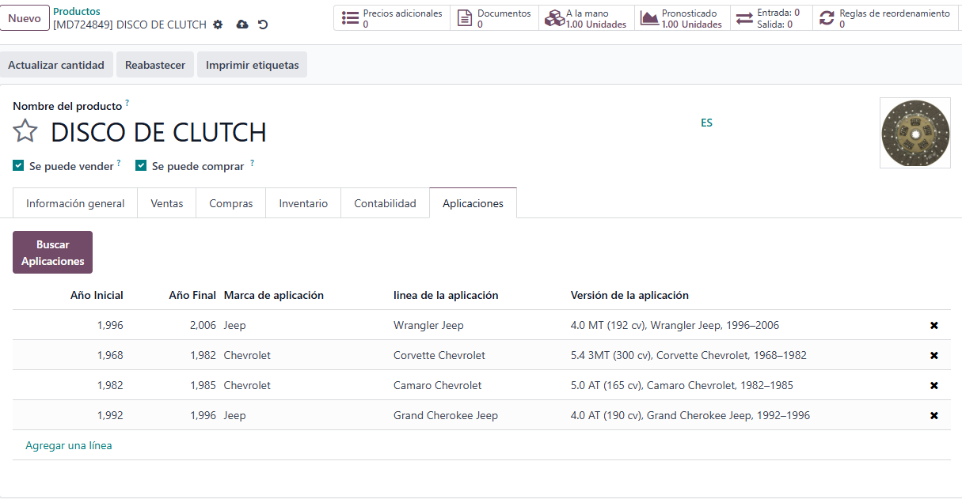Viewport: 962px width, 499px height.
Task: Uncheck the Se puede vender checkbox
Action: (x=19, y=166)
